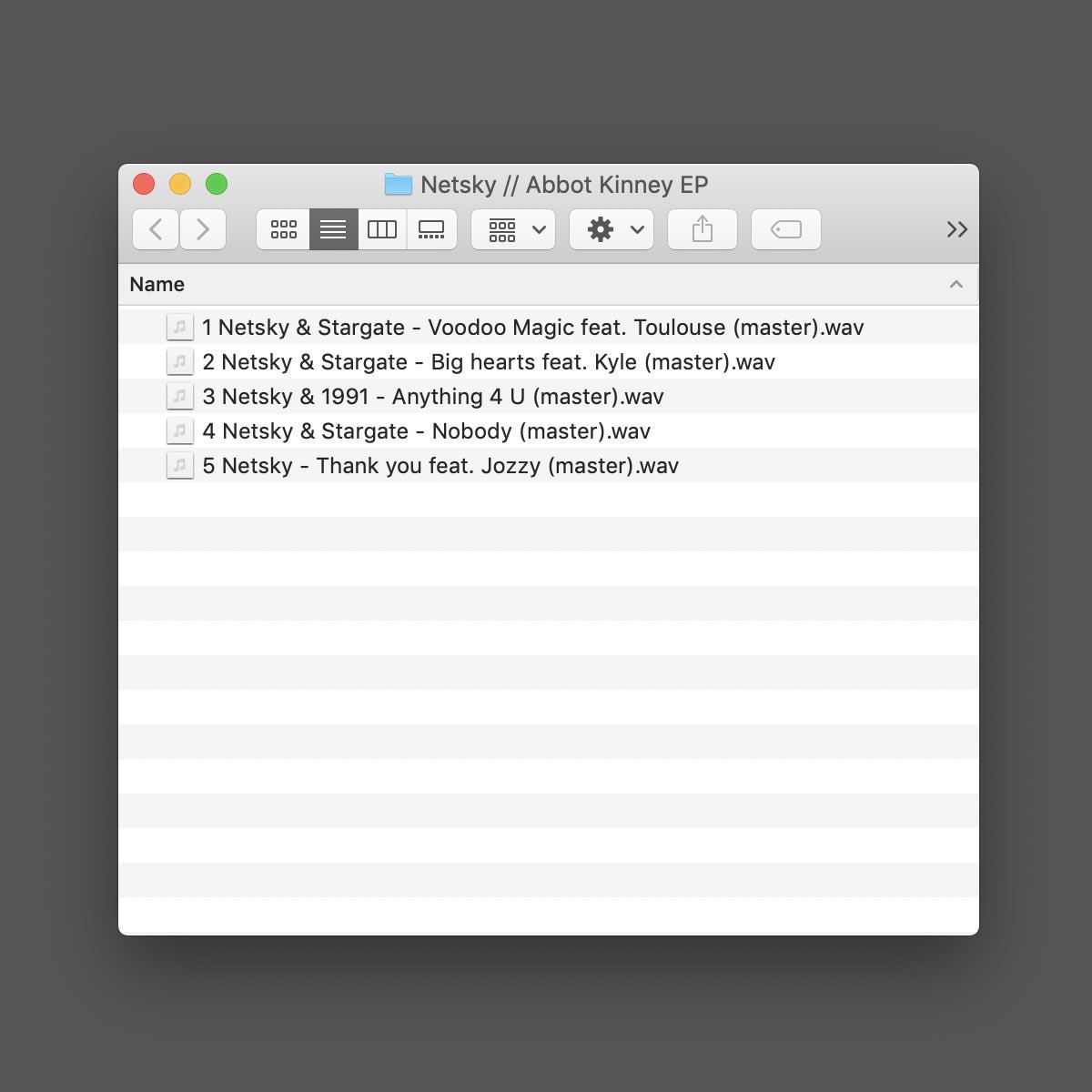Click the audio icon of the Voodoo Magic file

pyautogui.click(x=180, y=327)
